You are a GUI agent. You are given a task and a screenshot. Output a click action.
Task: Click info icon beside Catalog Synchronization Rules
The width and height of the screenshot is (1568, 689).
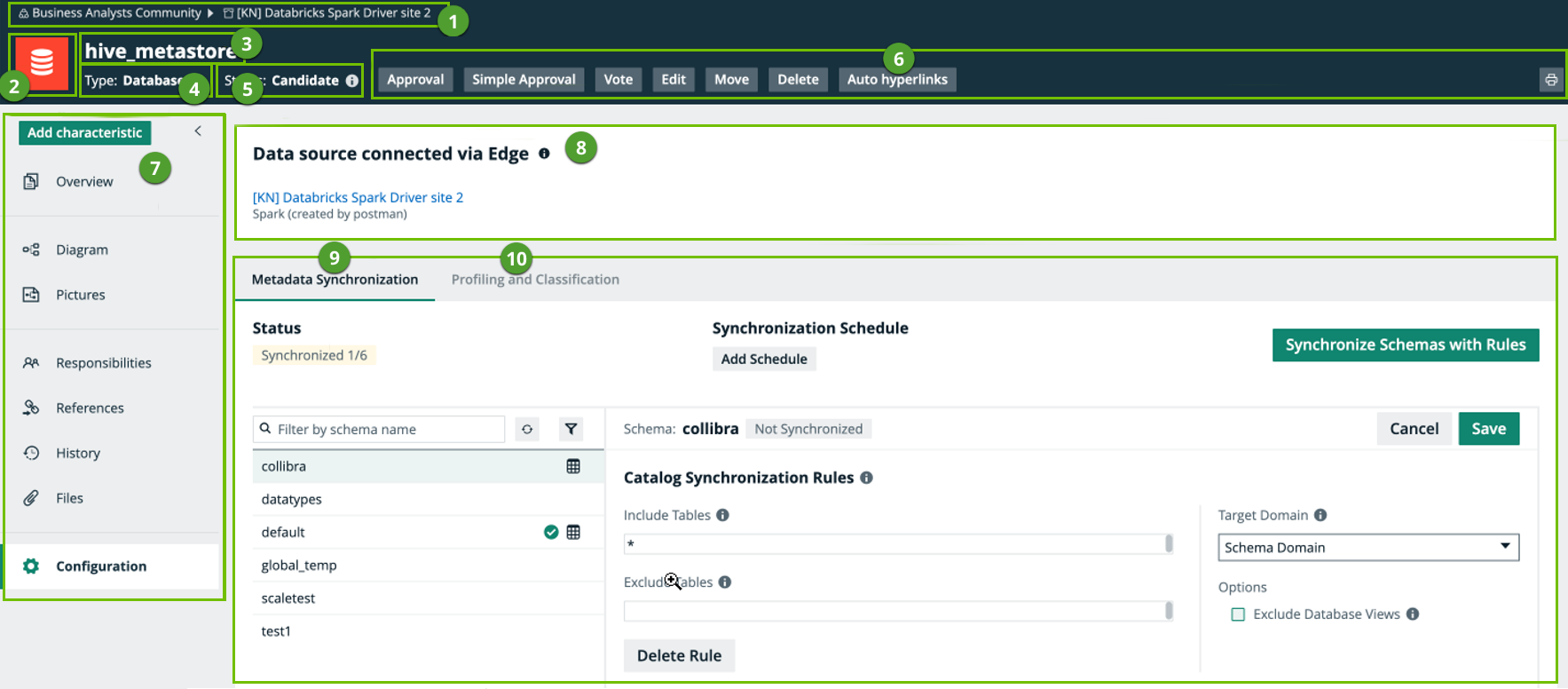866,479
